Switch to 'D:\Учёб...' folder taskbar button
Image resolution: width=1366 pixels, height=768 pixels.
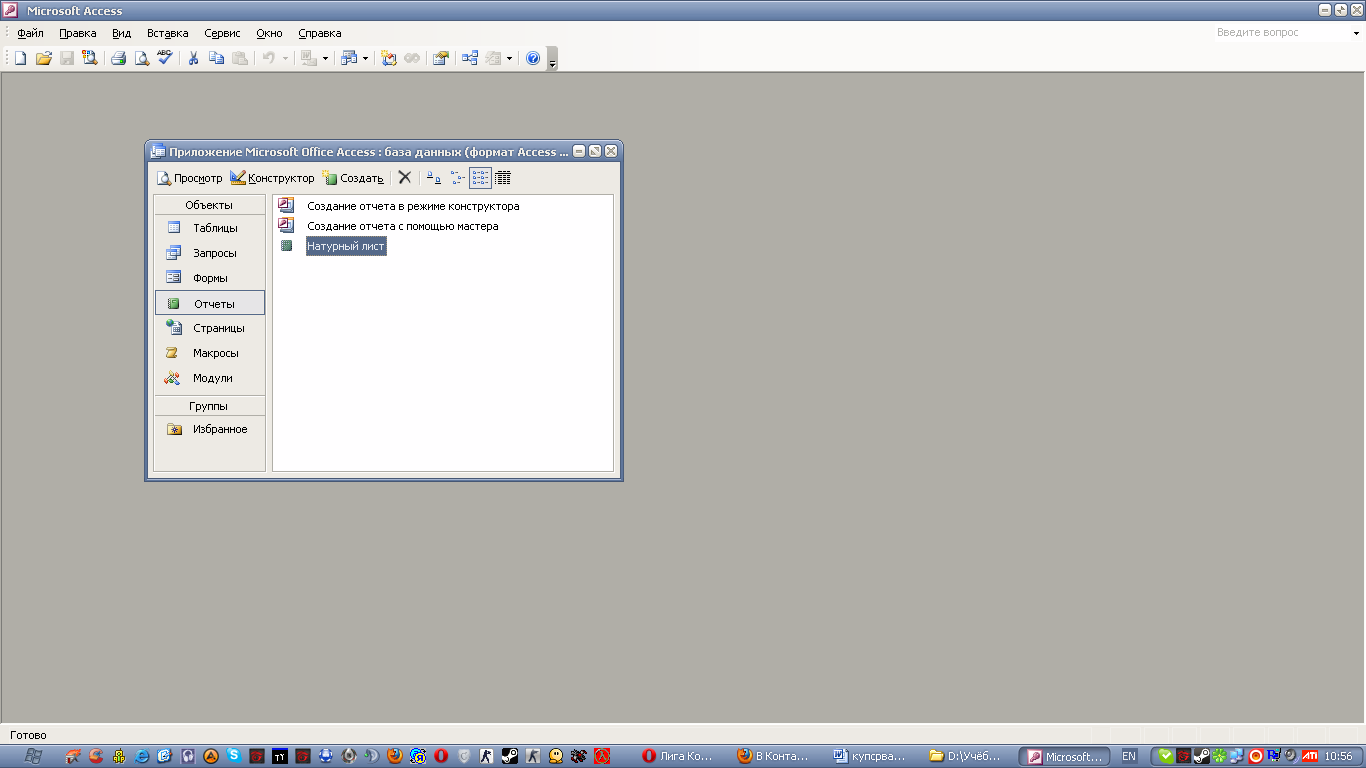click(x=966, y=757)
